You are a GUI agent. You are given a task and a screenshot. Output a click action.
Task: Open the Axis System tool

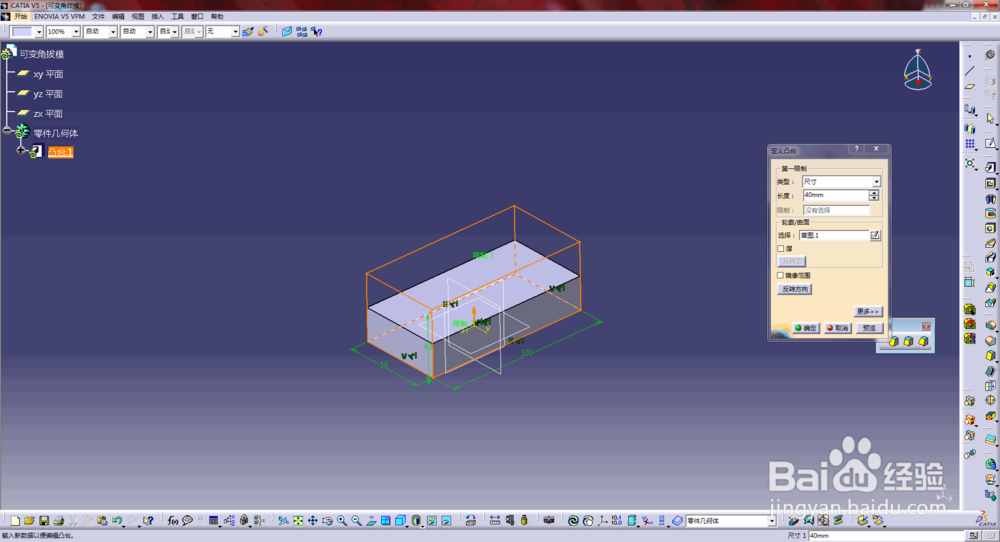602,521
